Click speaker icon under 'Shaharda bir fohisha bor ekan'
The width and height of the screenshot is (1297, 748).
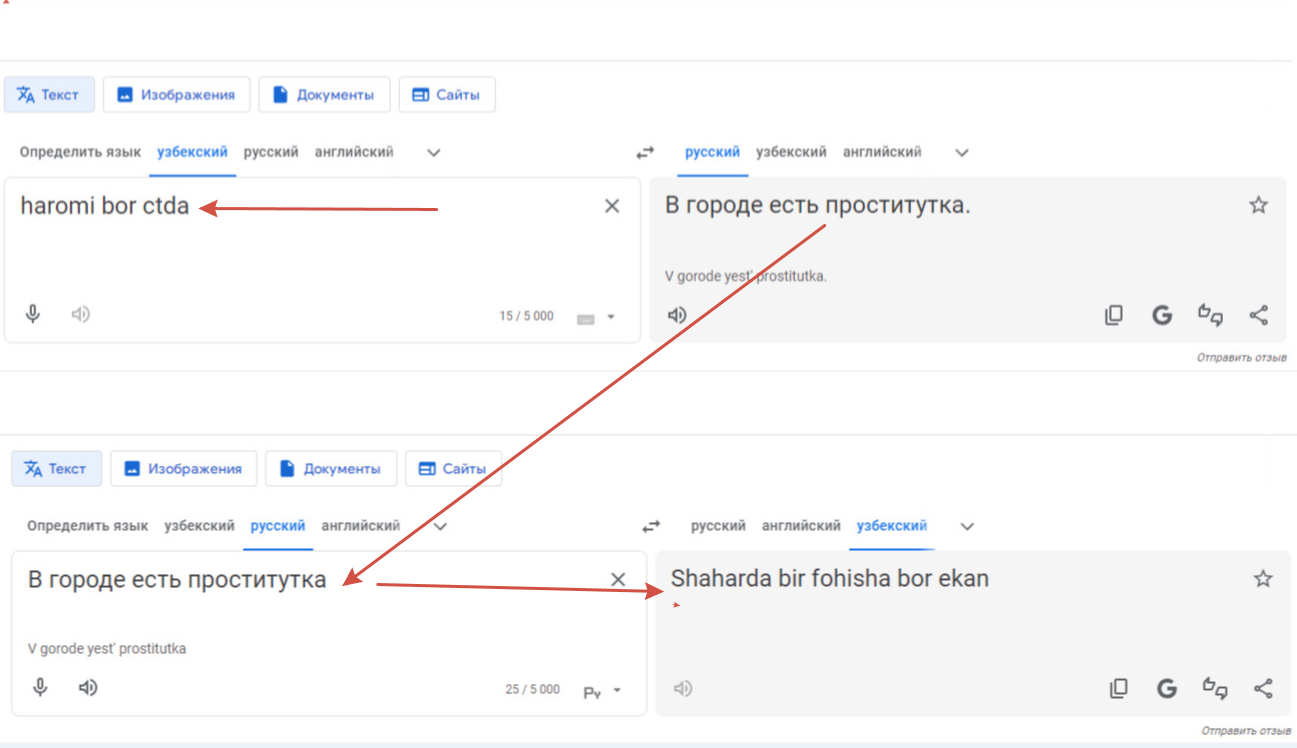point(683,688)
